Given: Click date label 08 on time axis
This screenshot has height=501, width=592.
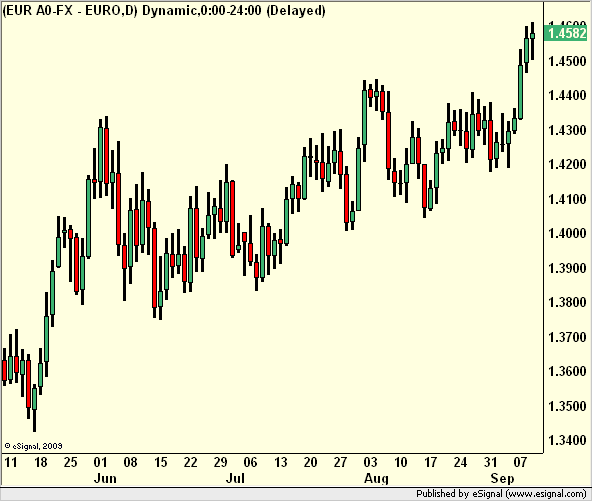Looking at the screenshot, I should pyautogui.click(x=130, y=462).
